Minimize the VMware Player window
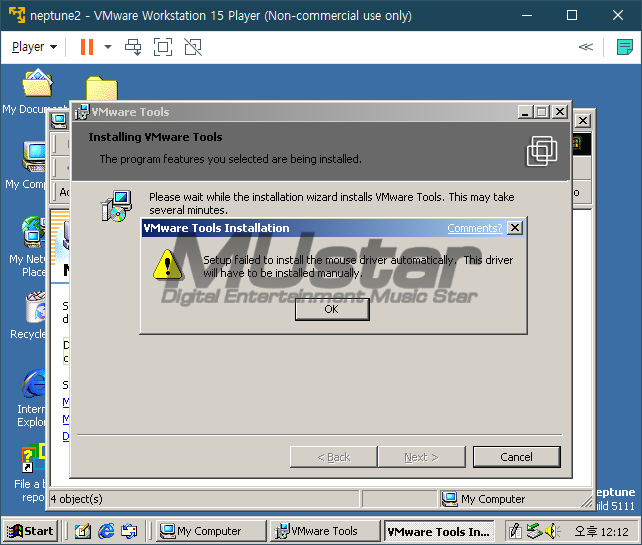 (527, 16)
